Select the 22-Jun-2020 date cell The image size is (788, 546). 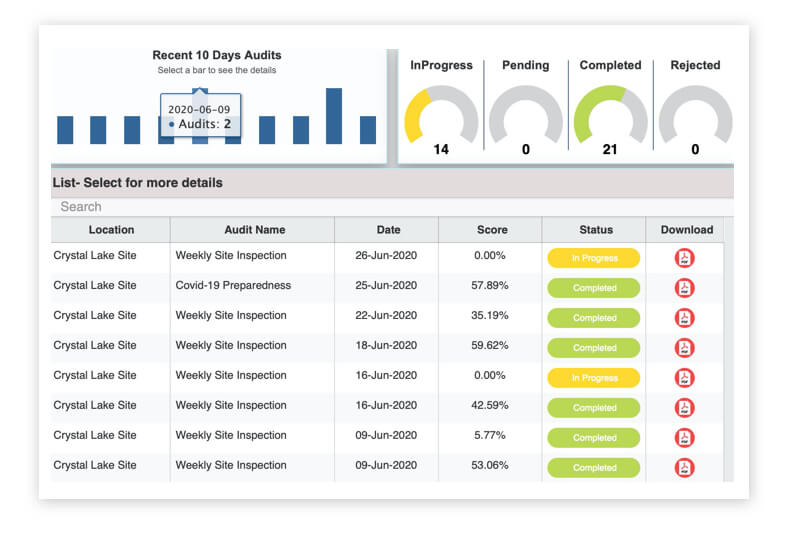coord(386,315)
